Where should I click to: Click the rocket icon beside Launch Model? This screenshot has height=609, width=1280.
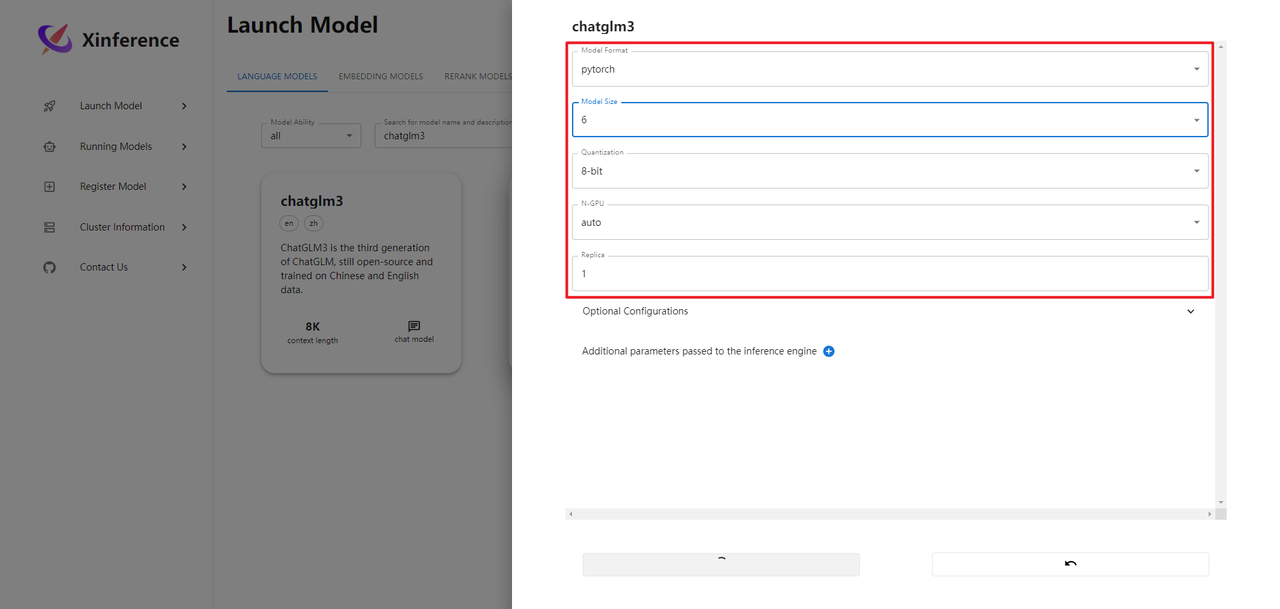pyautogui.click(x=49, y=106)
